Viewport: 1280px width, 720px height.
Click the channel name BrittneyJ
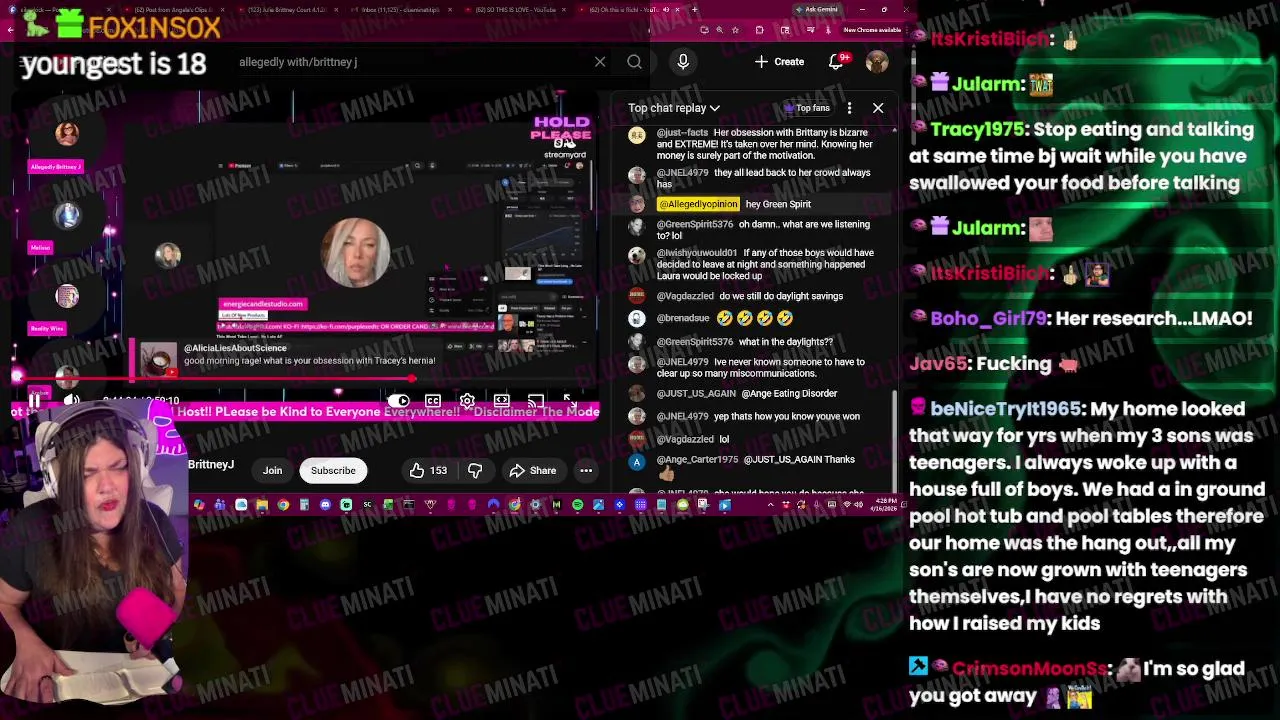pyautogui.click(x=211, y=465)
